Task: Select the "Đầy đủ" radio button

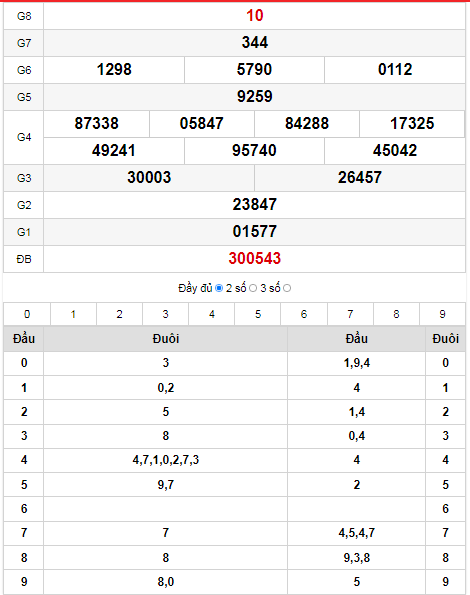Action: tap(219, 288)
